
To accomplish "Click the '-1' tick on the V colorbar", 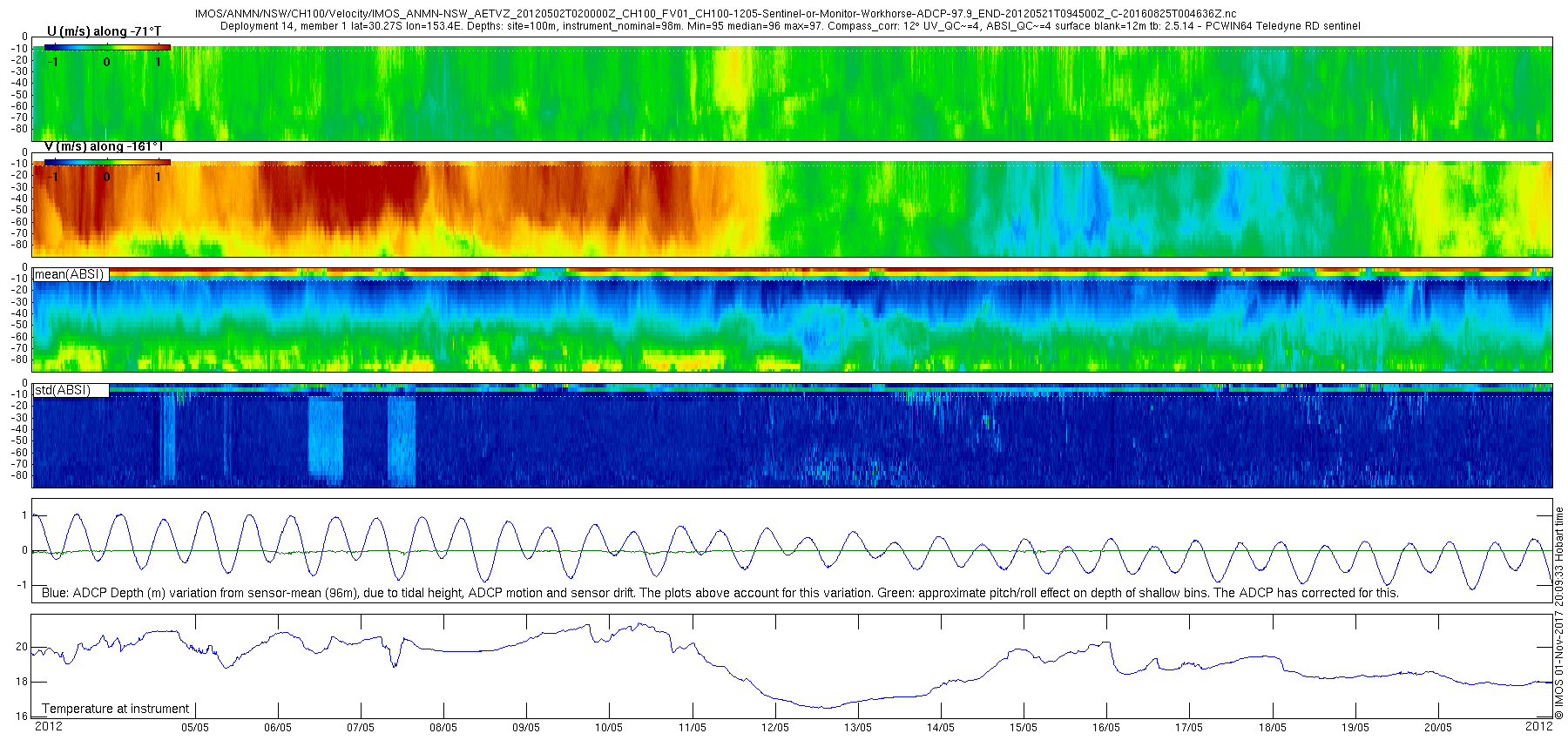I will [x=51, y=177].
